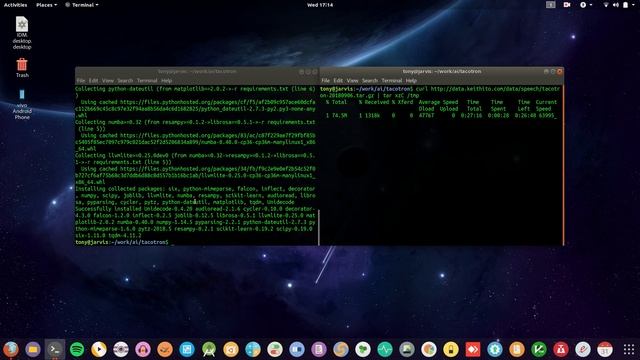Open the clock showing Wed 17:14
The height and width of the screenshot is (360, 640).
(x=320, y=5)
